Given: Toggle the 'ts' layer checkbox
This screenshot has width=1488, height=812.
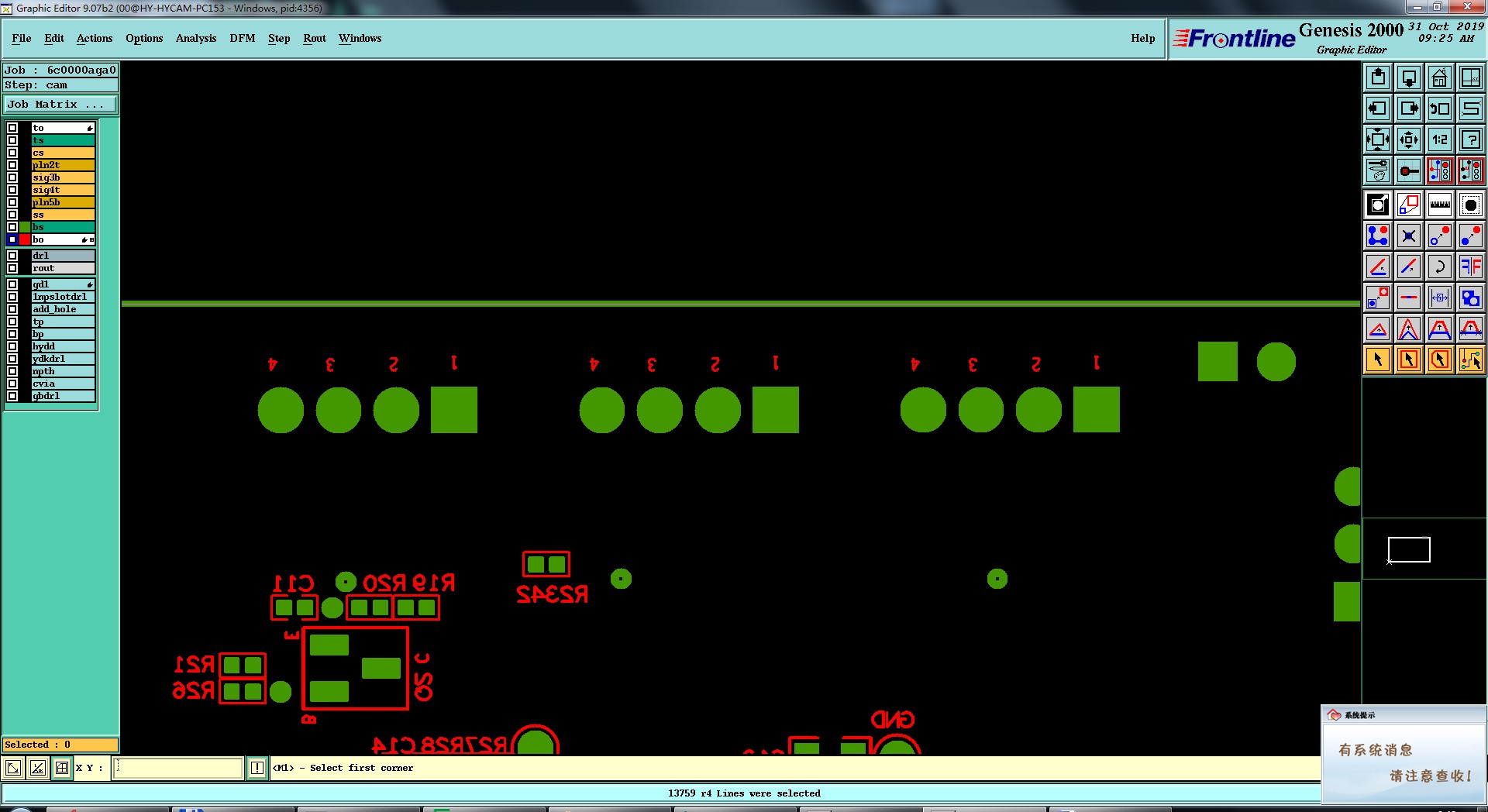Looking at the screenshot, I should tap(12, 140).
